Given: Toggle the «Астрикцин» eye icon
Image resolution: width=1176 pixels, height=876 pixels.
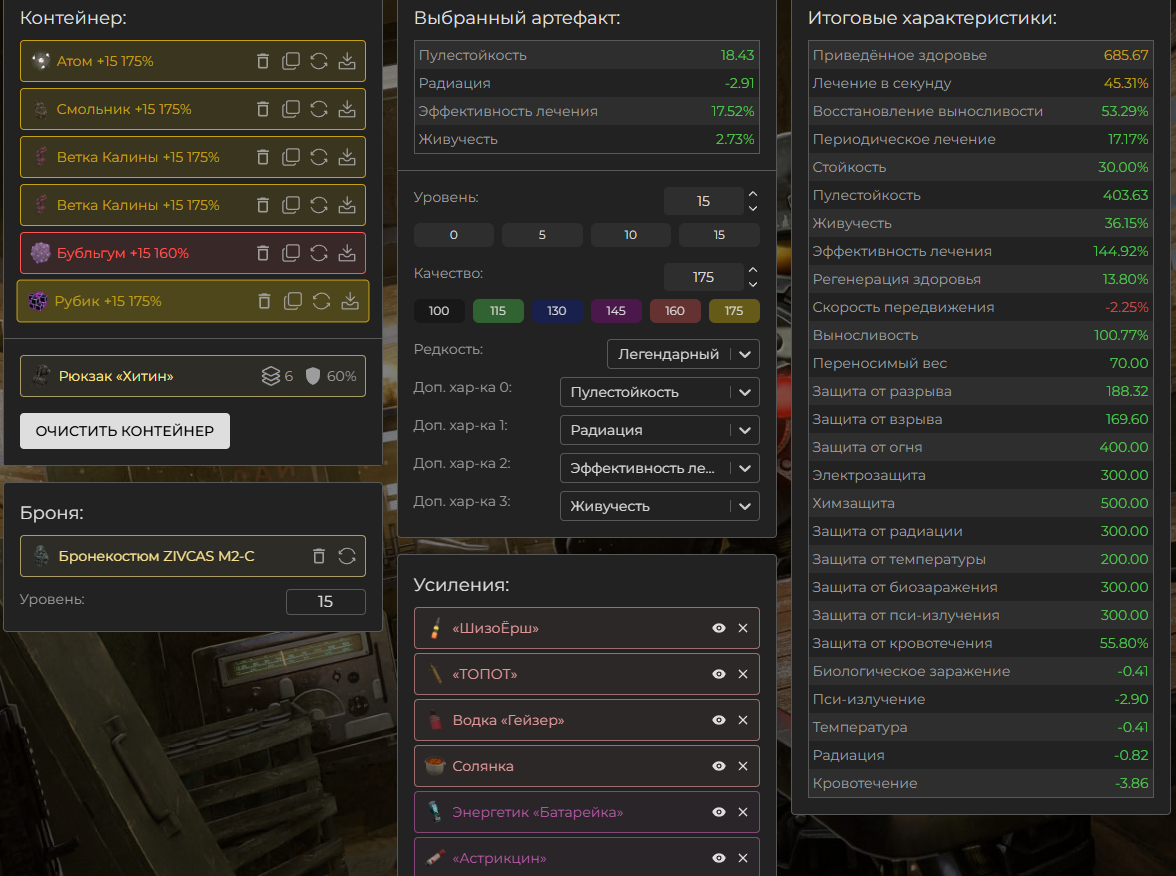Looking at the screenshot, I should [x=718, y=858].
